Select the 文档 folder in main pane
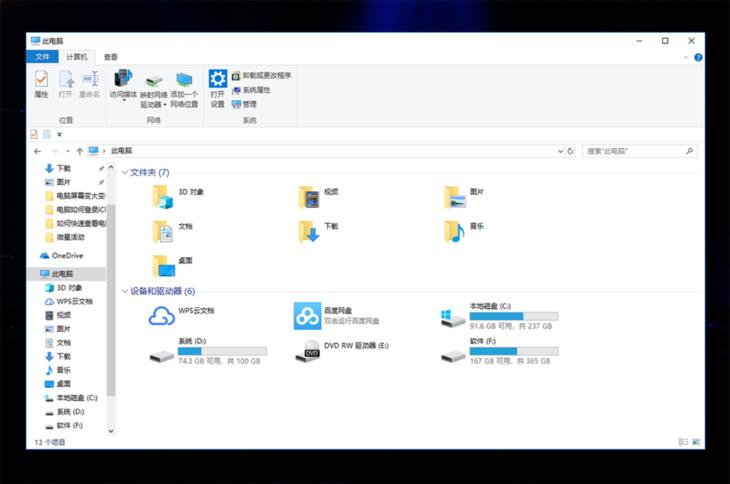 172,231
